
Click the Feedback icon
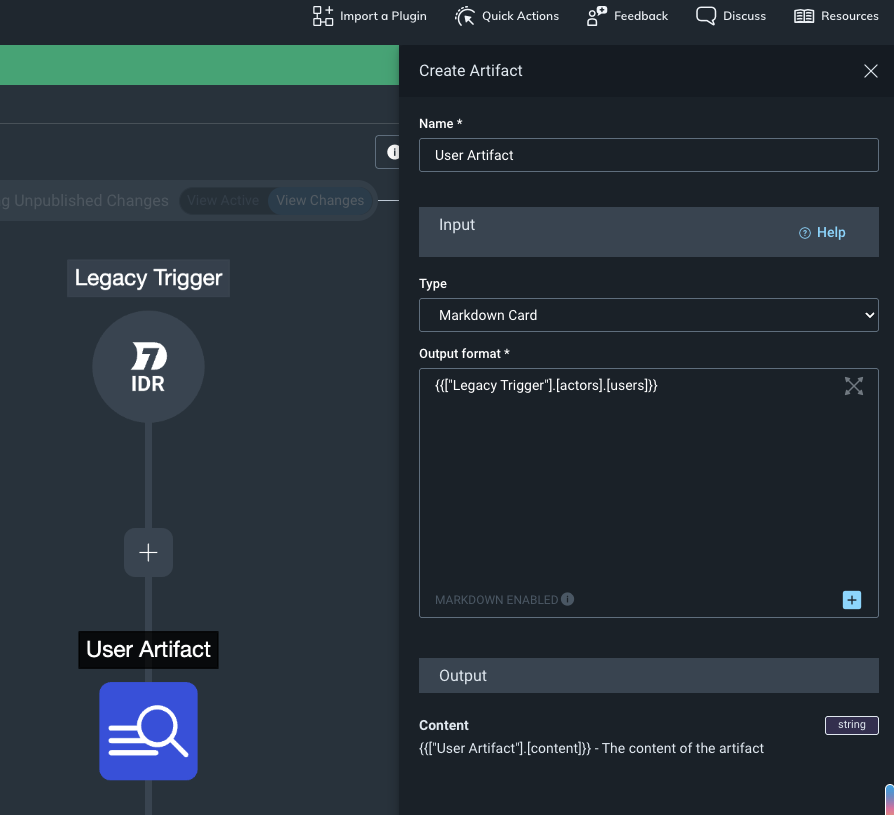[597, 16]
